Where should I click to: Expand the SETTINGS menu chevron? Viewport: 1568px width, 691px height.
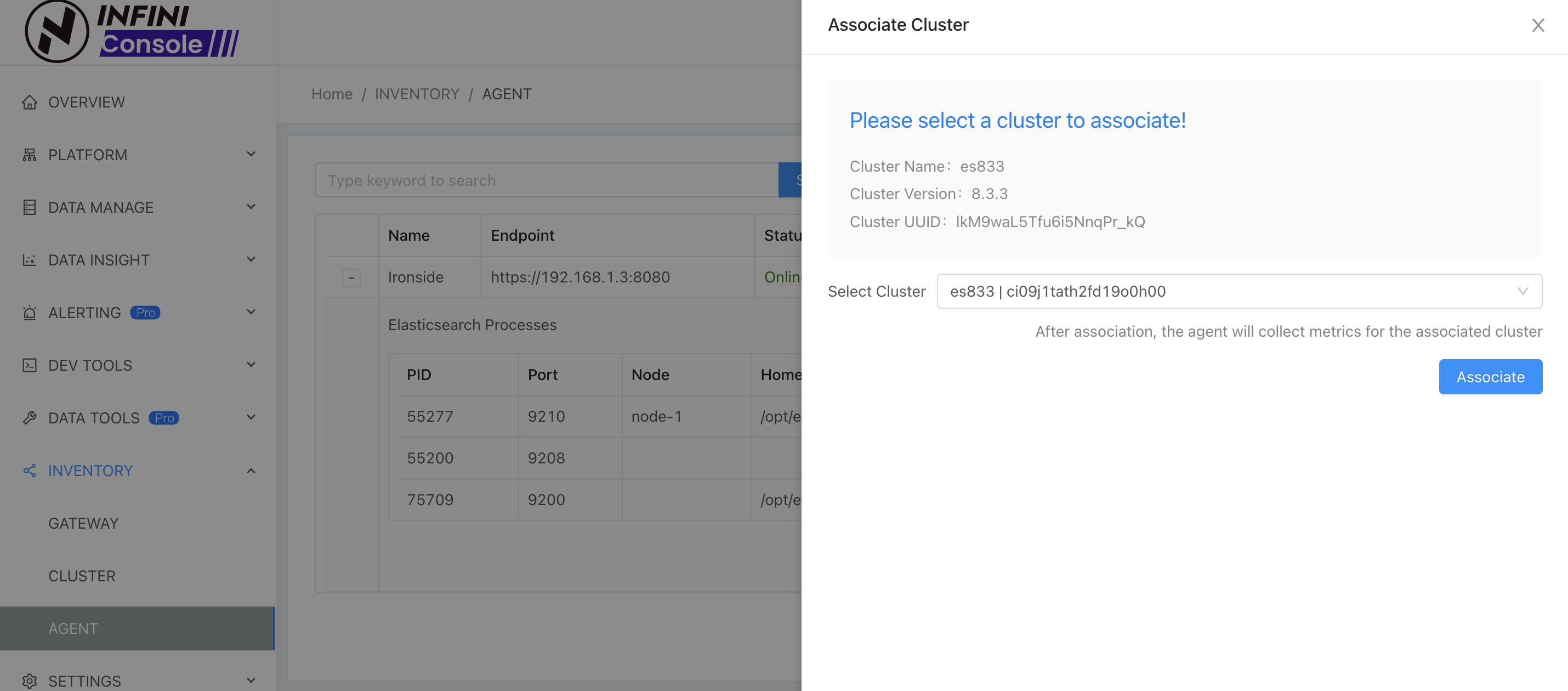pyautogui.click(x=251, y=680)
